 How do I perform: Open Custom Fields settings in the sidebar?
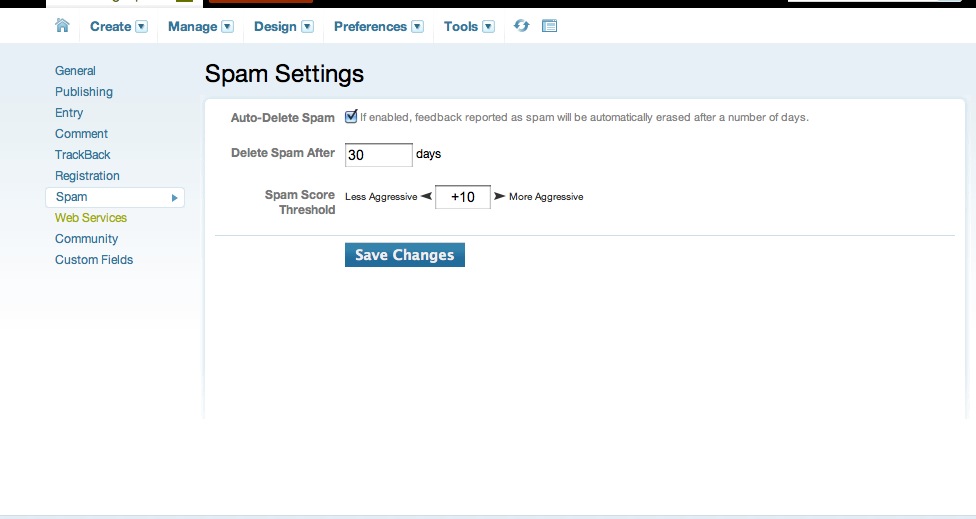[94, 260]
